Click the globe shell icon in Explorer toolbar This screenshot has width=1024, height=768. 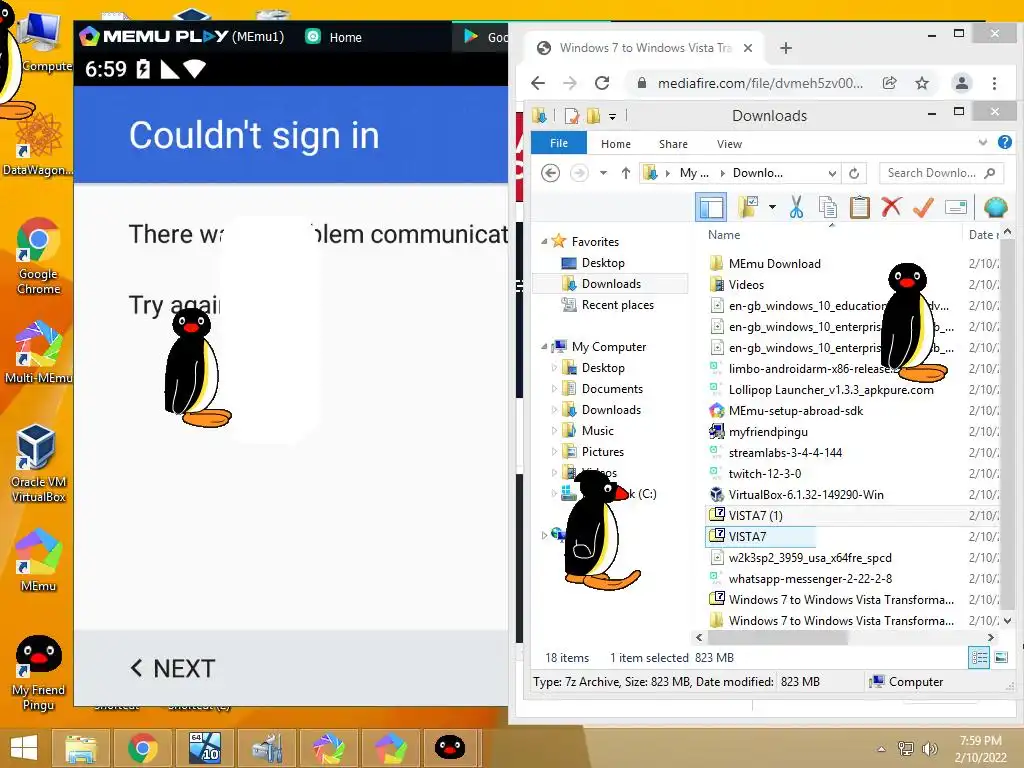click(995, 208)
